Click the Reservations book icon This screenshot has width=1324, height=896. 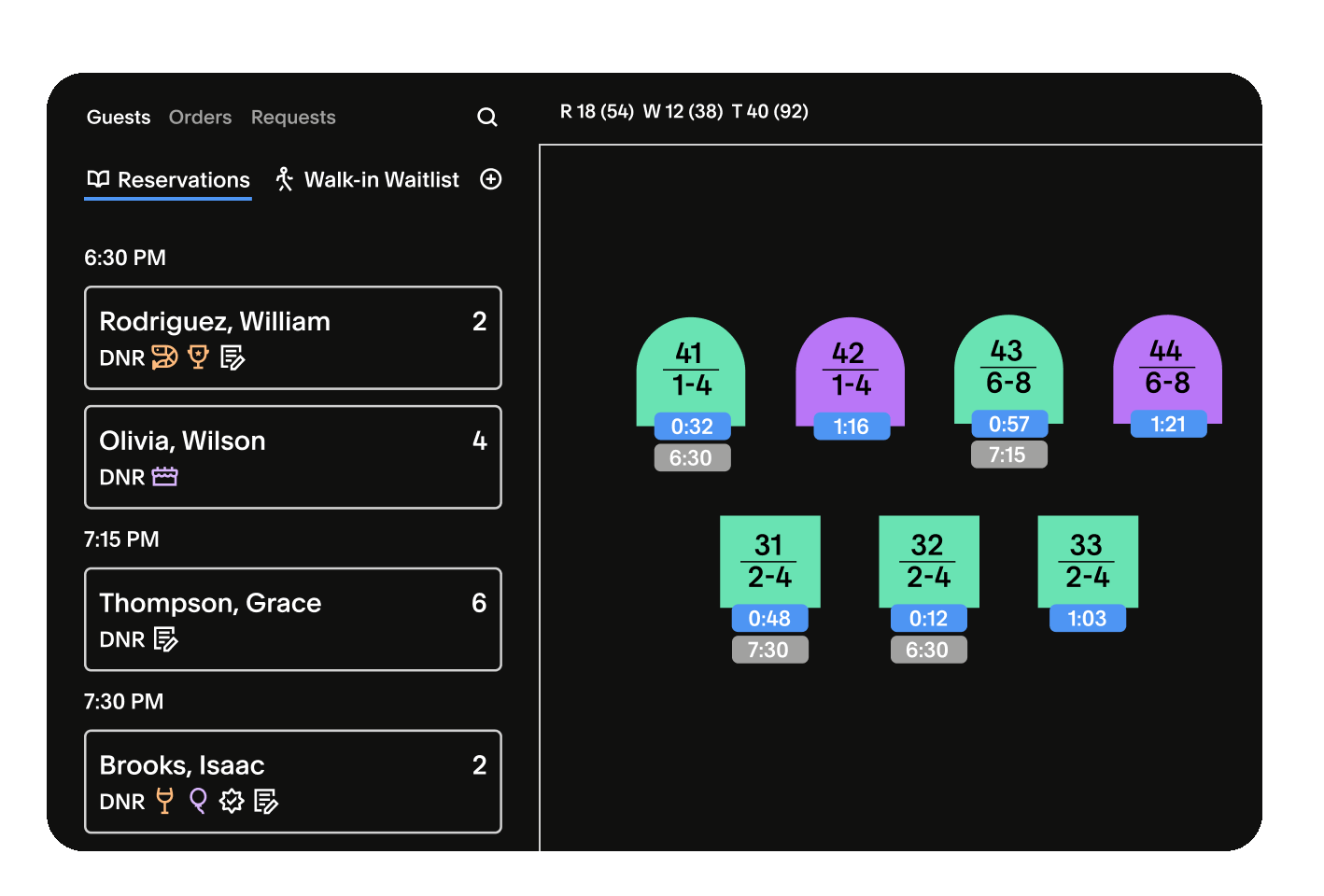point(98,179)
